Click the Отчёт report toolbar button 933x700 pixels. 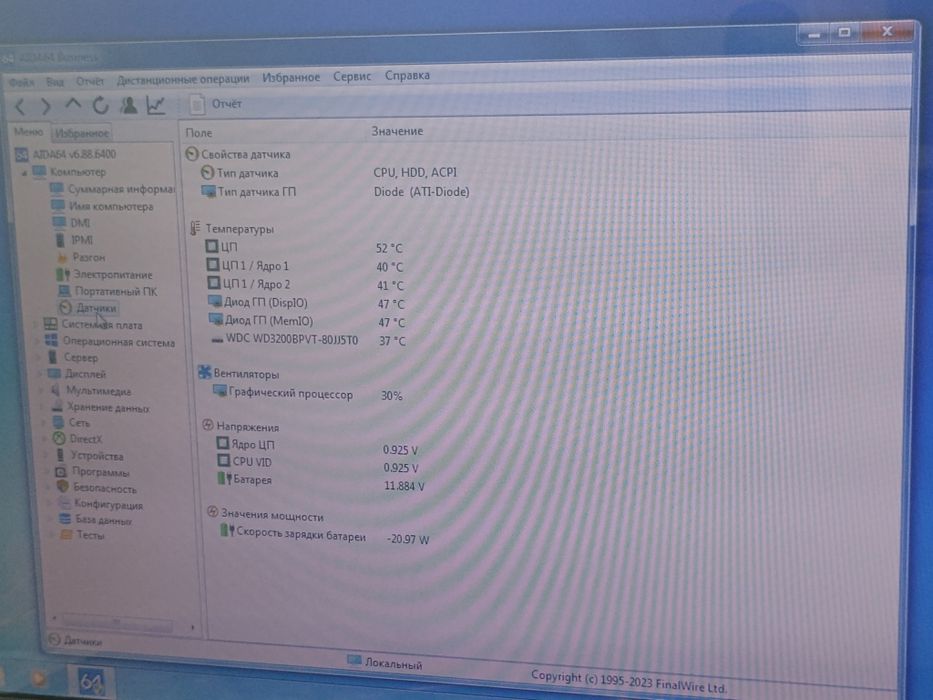(215, 104)
